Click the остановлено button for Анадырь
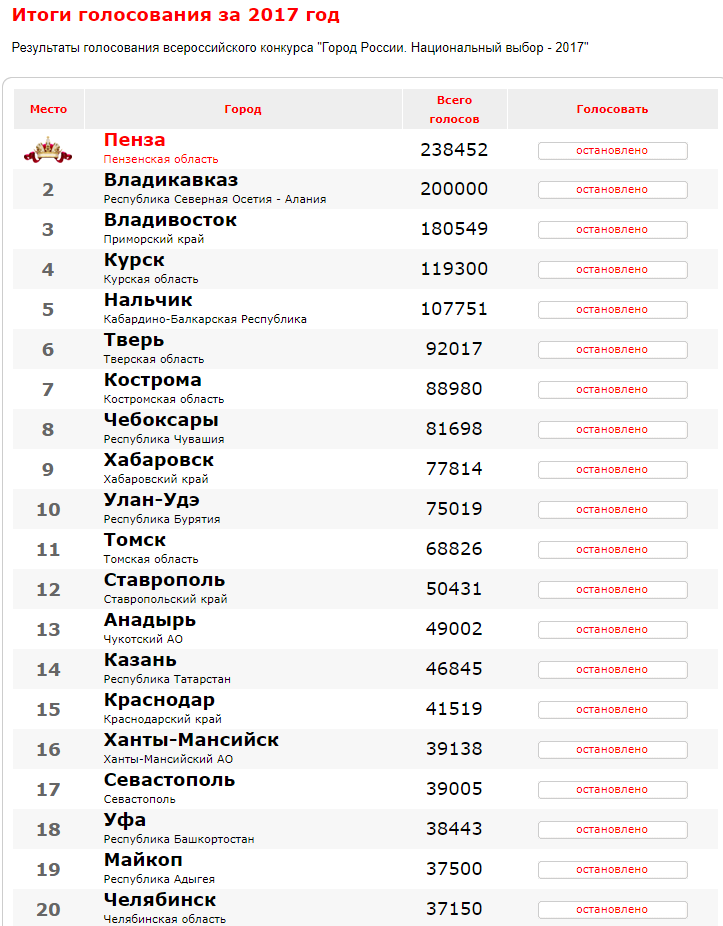Viewport: 723px width, 926px height. tap(613, 630)
